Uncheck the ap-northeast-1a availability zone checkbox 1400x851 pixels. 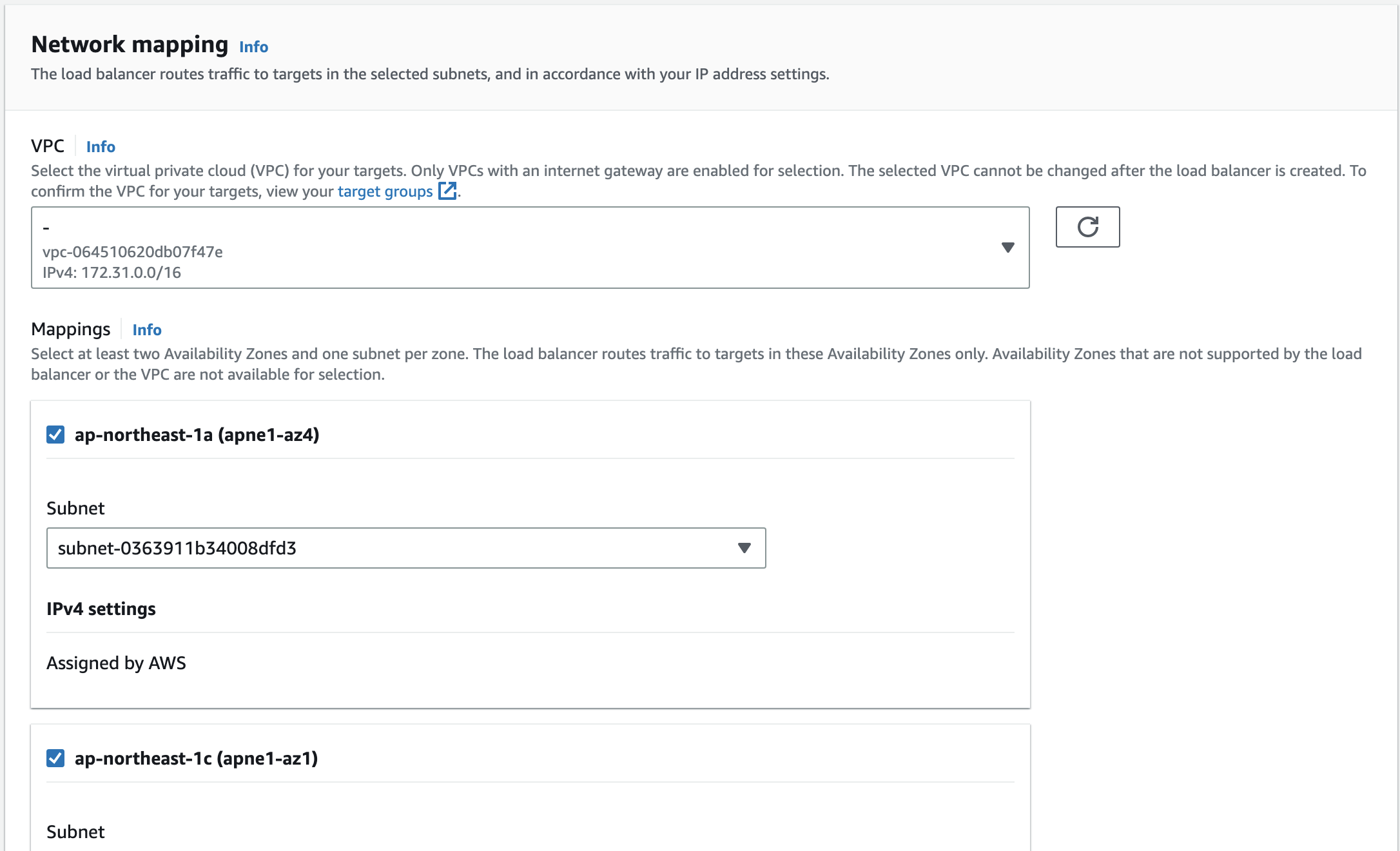click(55, 435)
